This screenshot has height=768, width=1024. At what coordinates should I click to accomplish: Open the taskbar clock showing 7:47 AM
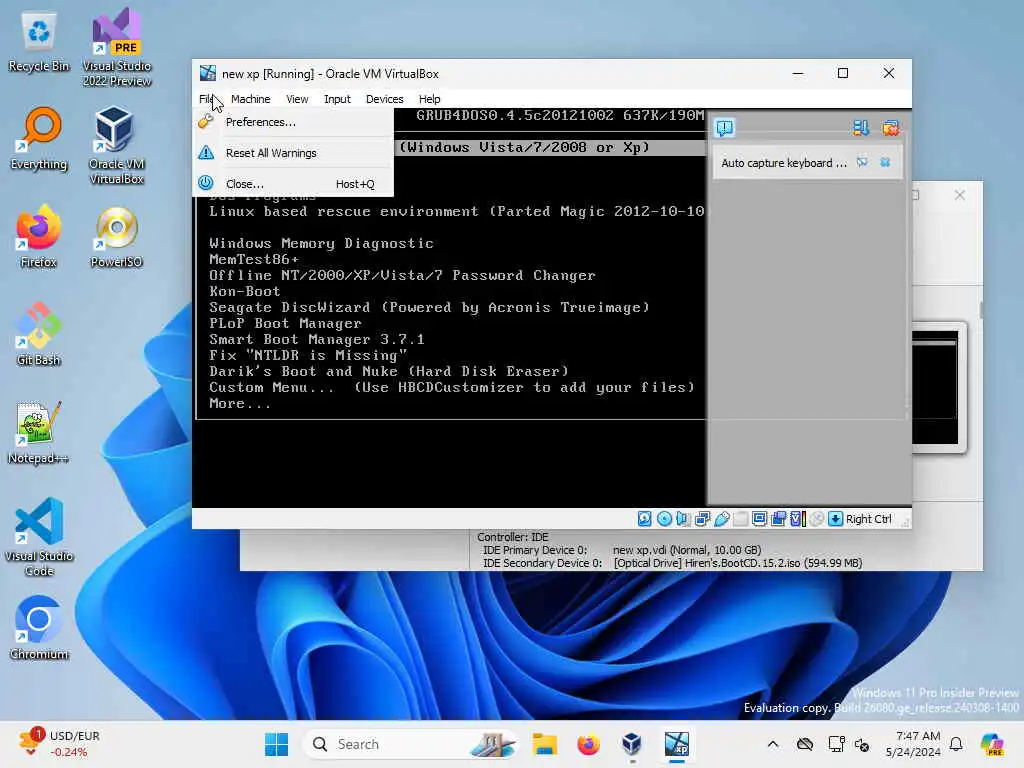[x=914, y=744]
